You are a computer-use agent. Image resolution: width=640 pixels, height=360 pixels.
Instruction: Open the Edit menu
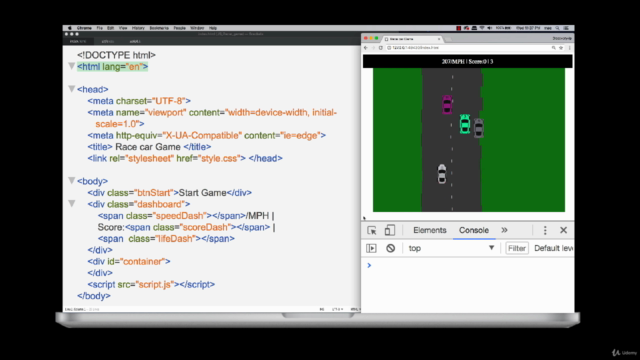pyautogui.click(x=110, y=28)
